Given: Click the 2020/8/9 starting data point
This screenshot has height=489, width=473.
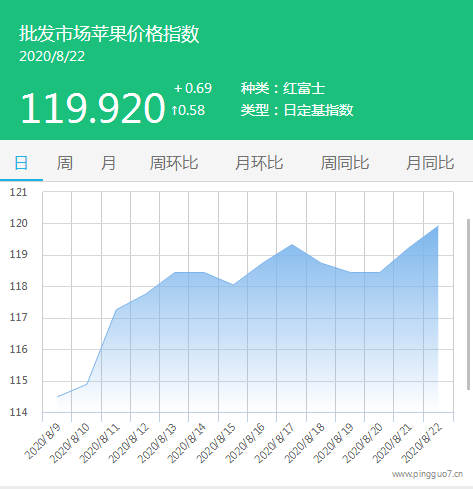Looking at the screenshot, I should tap(58, 397).
